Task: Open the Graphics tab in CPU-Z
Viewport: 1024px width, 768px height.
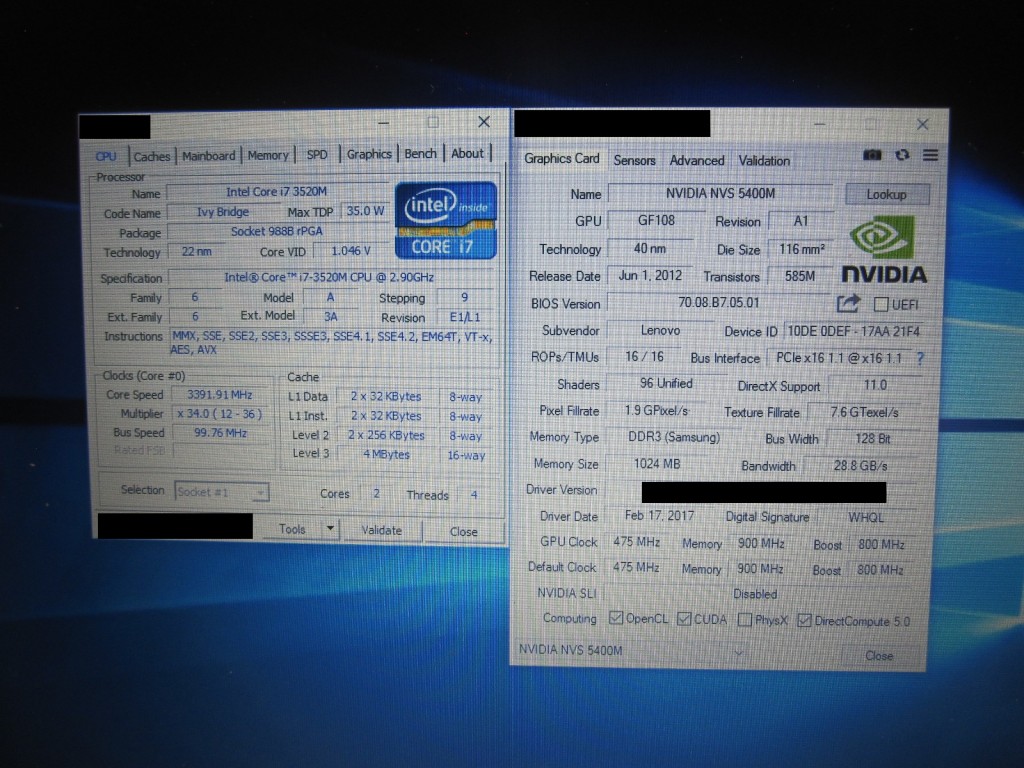Action: 369,154
